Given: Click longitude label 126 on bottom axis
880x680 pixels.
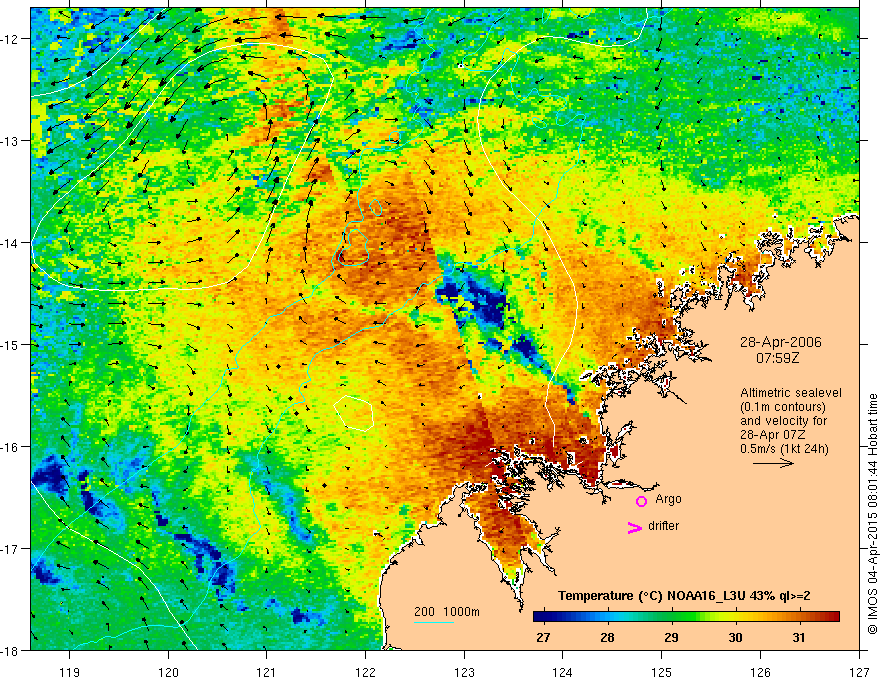Looking at the screenshot, I should [760, 672].
